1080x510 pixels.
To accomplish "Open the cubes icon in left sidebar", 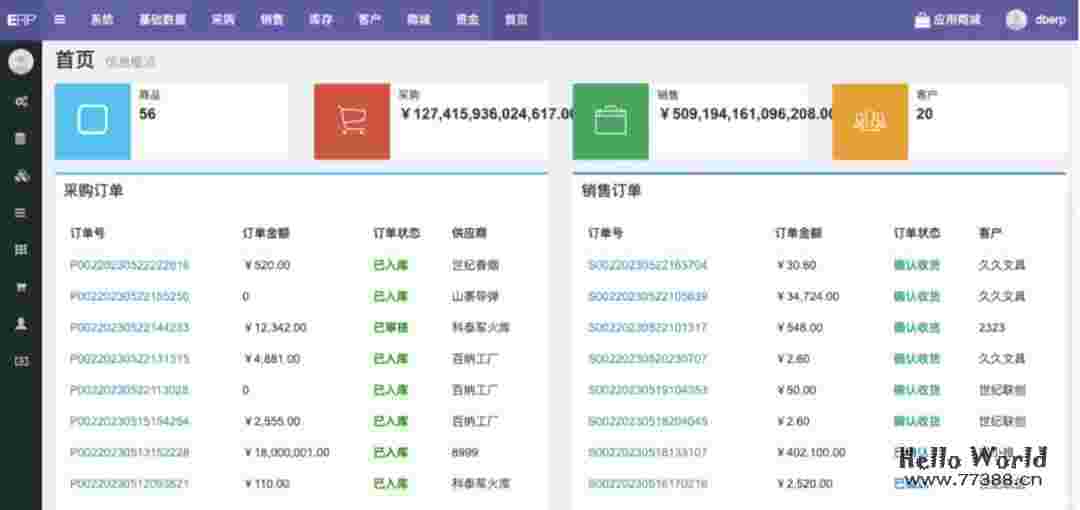I will pos(21,176).
